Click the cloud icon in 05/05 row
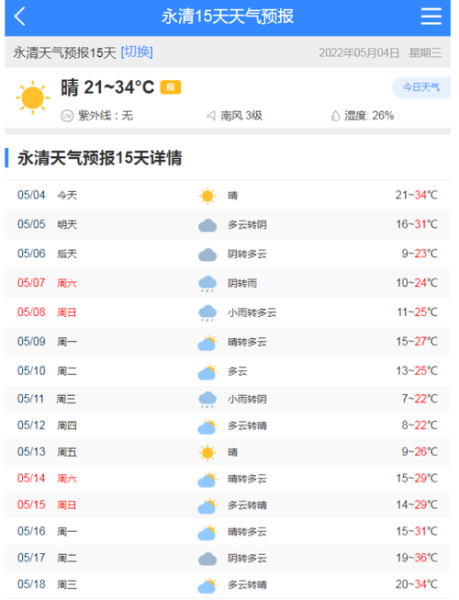Image resolution: width=459 pixels, height=600 pixels. (207, 225)
